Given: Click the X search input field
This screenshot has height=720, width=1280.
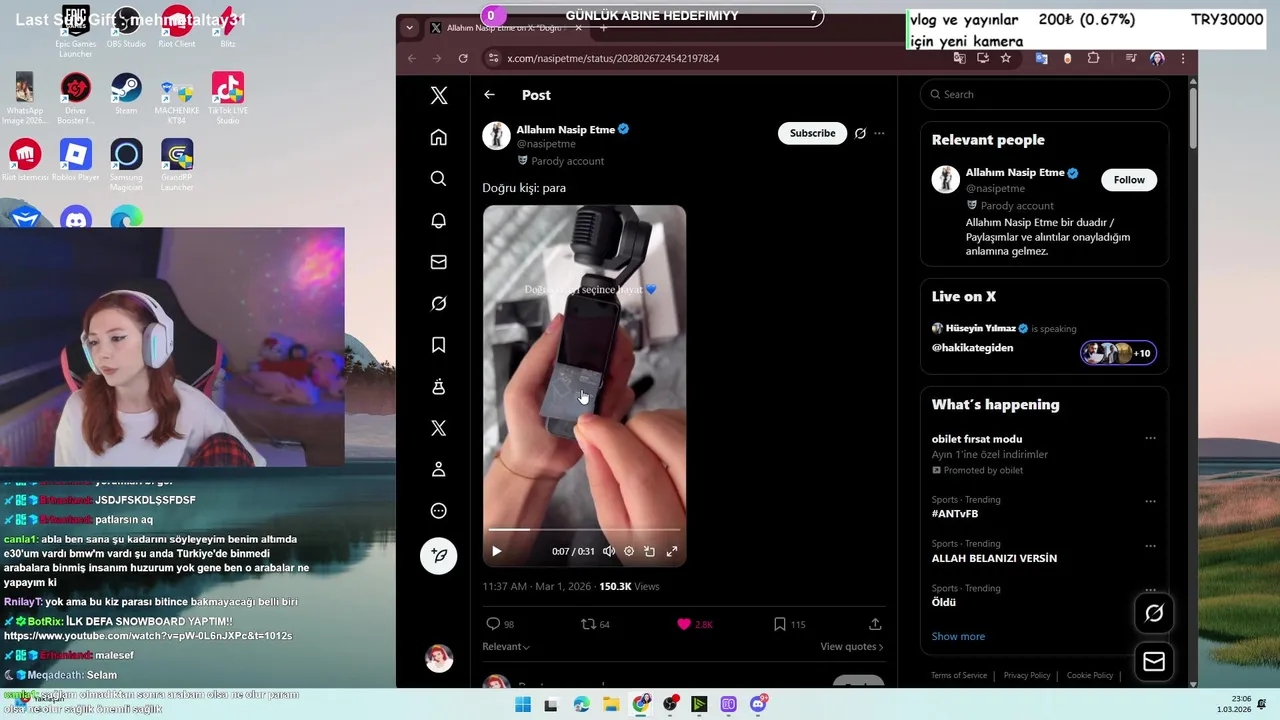Looking at the screenshot, I should [1044, 94].
